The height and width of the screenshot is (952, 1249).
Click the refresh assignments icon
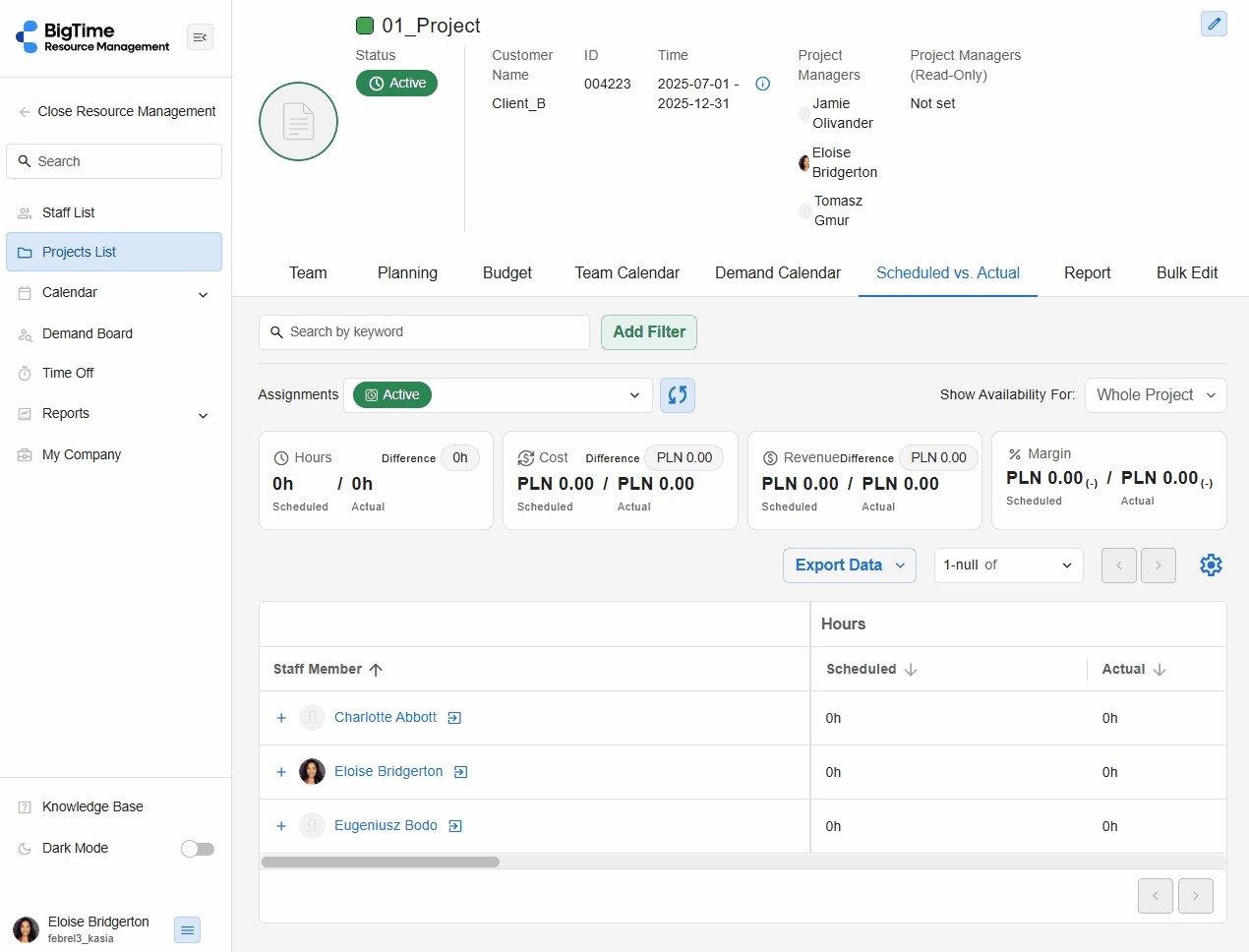click(x=678, y=395)
